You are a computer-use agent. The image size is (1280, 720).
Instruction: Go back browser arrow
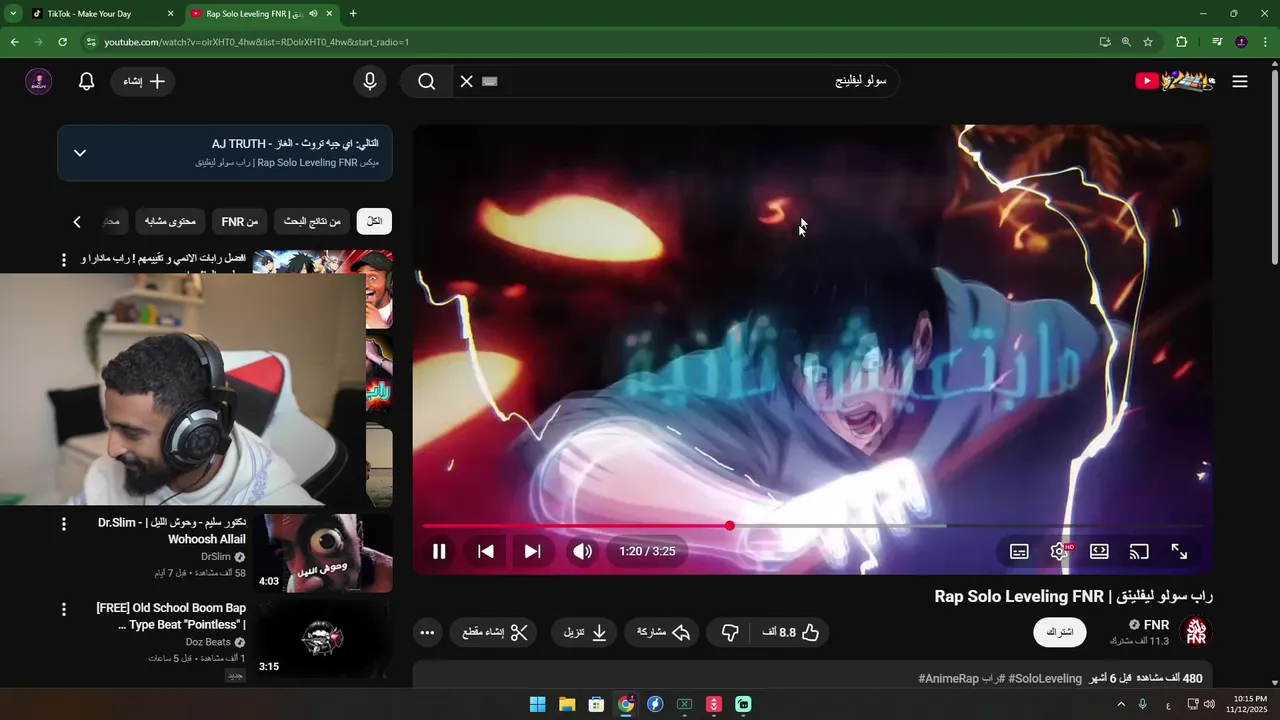pyautogui.click(x=14, y=42)
